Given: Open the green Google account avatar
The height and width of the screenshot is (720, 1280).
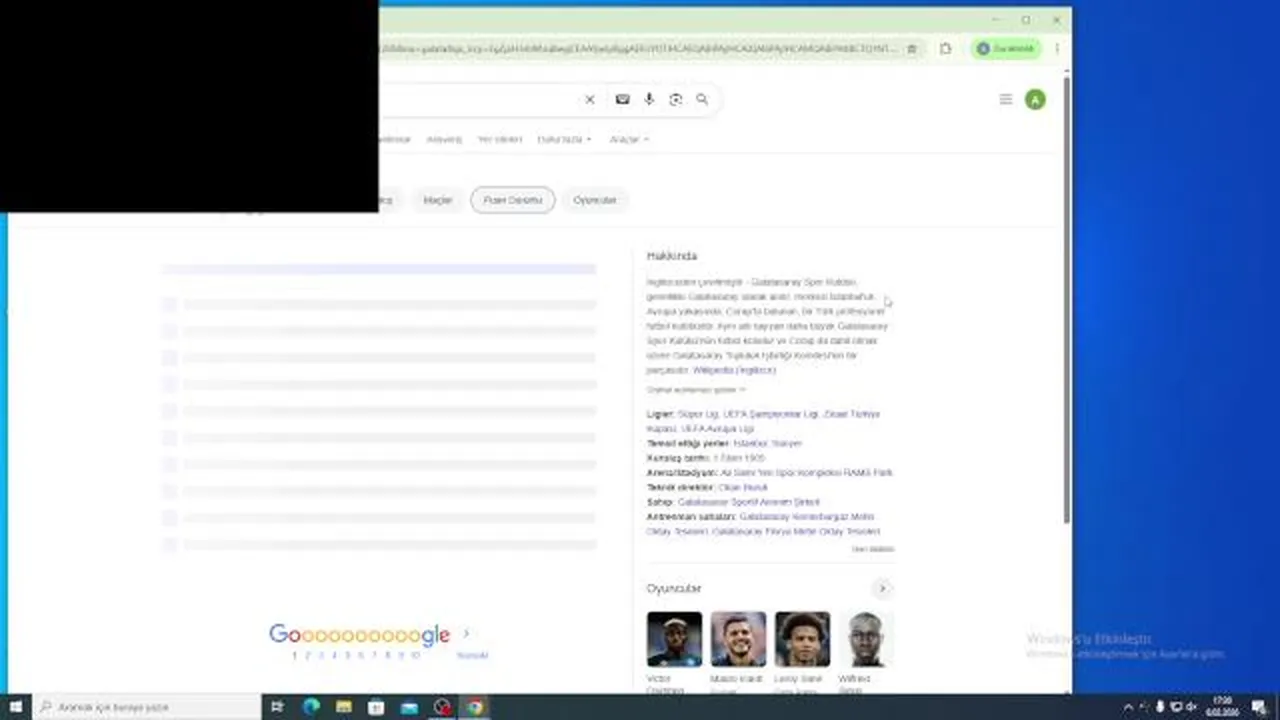Looking at the screenshot, I should tap(1035, 99).
